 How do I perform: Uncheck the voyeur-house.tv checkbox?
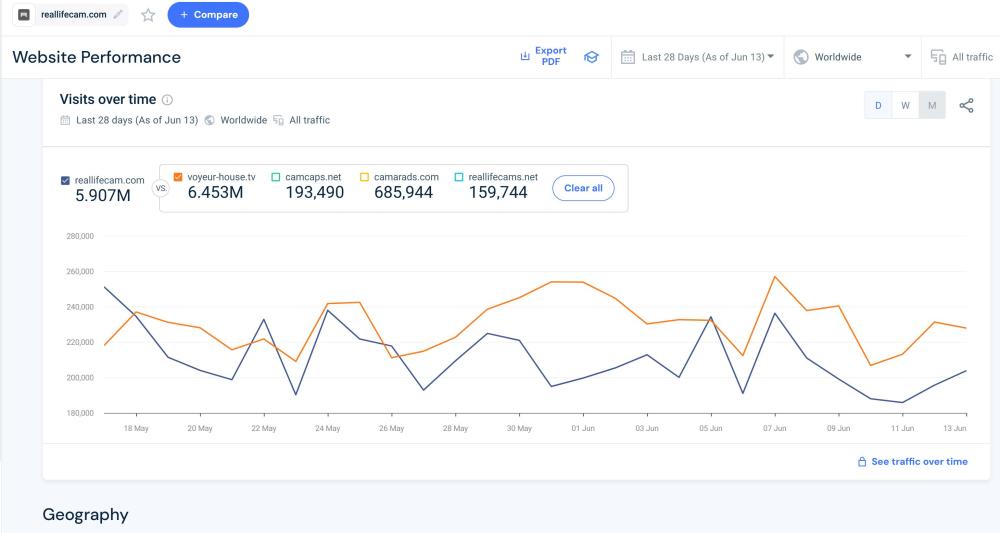pos(178,177)
